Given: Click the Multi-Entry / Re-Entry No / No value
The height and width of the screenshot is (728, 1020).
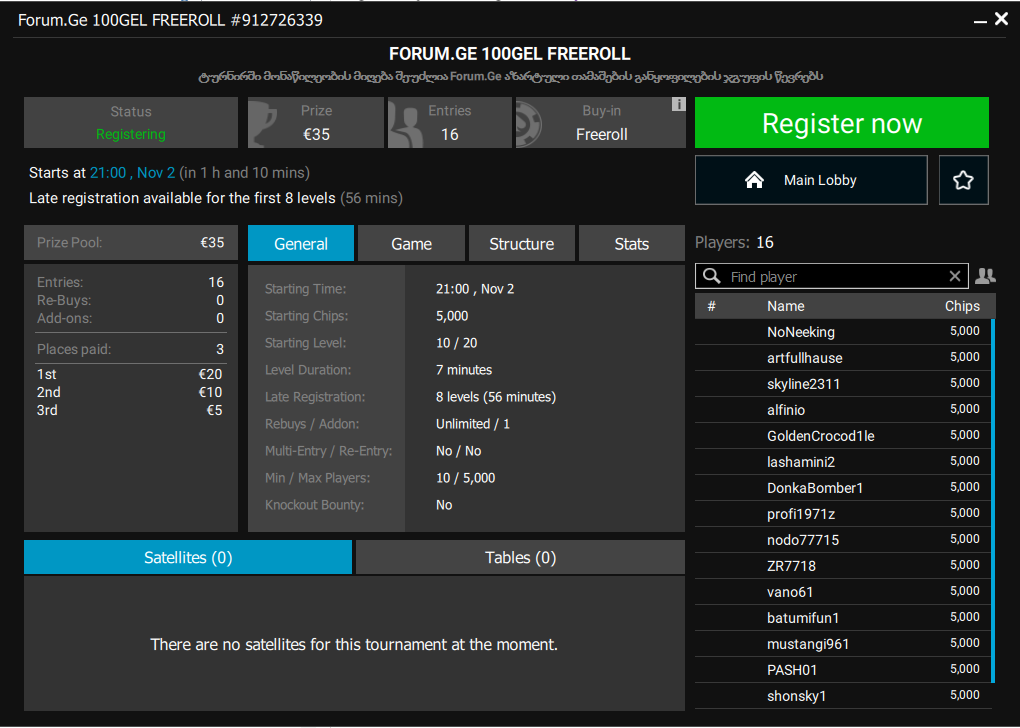Looking at the screenshot, I should click(x=459, y=451).
